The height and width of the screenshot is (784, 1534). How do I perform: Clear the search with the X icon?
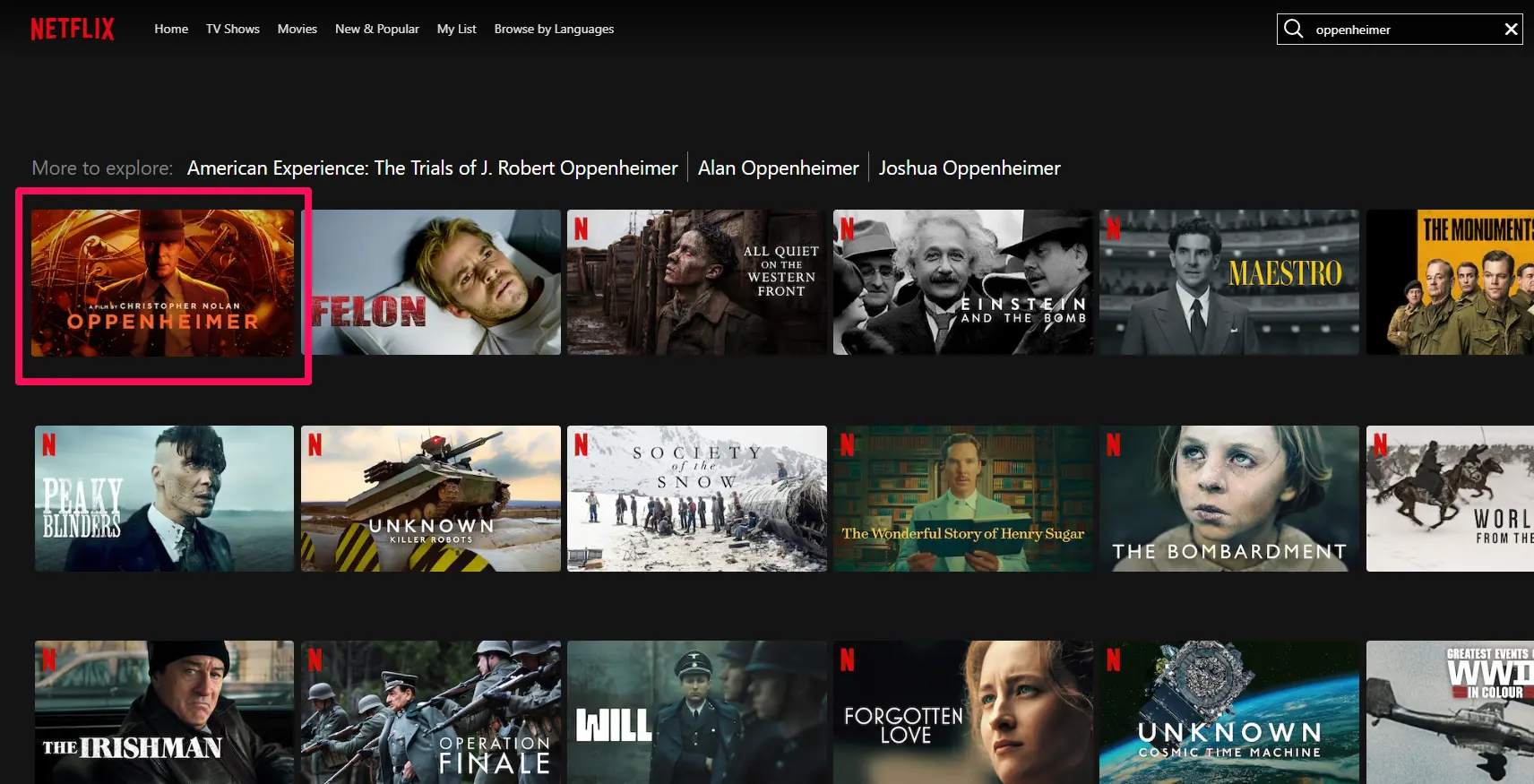coord(1511,29)
